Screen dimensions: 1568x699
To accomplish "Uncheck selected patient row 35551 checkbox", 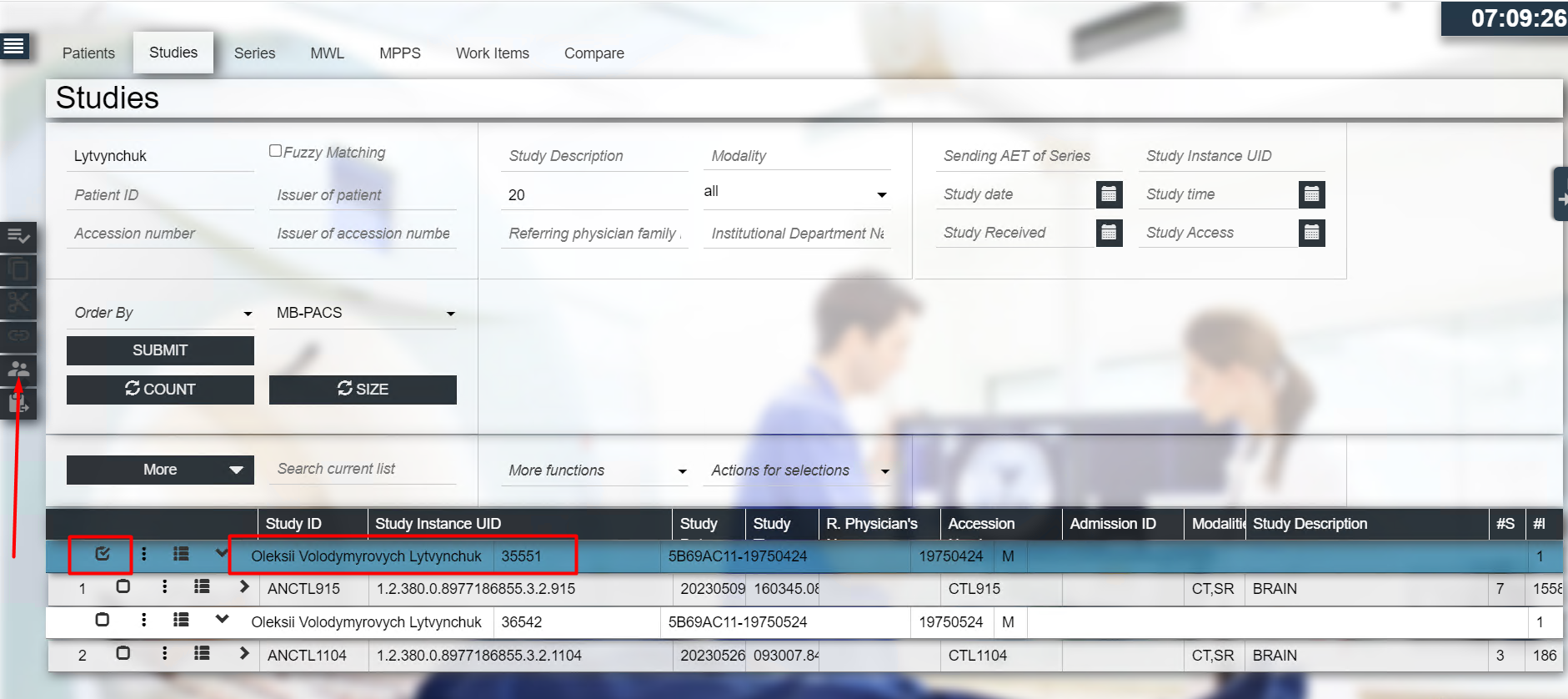I will coord(103,554).
